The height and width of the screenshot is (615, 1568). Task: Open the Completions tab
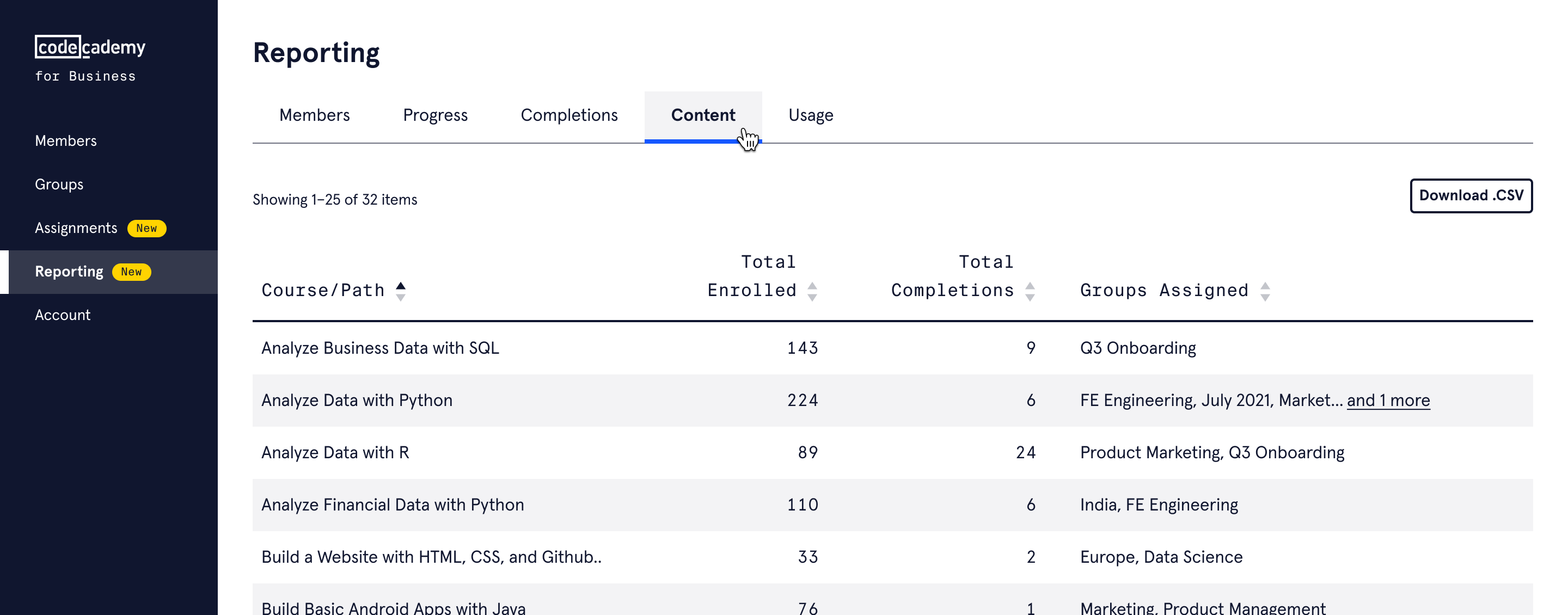pyautogui.click(x=568, y=115)
